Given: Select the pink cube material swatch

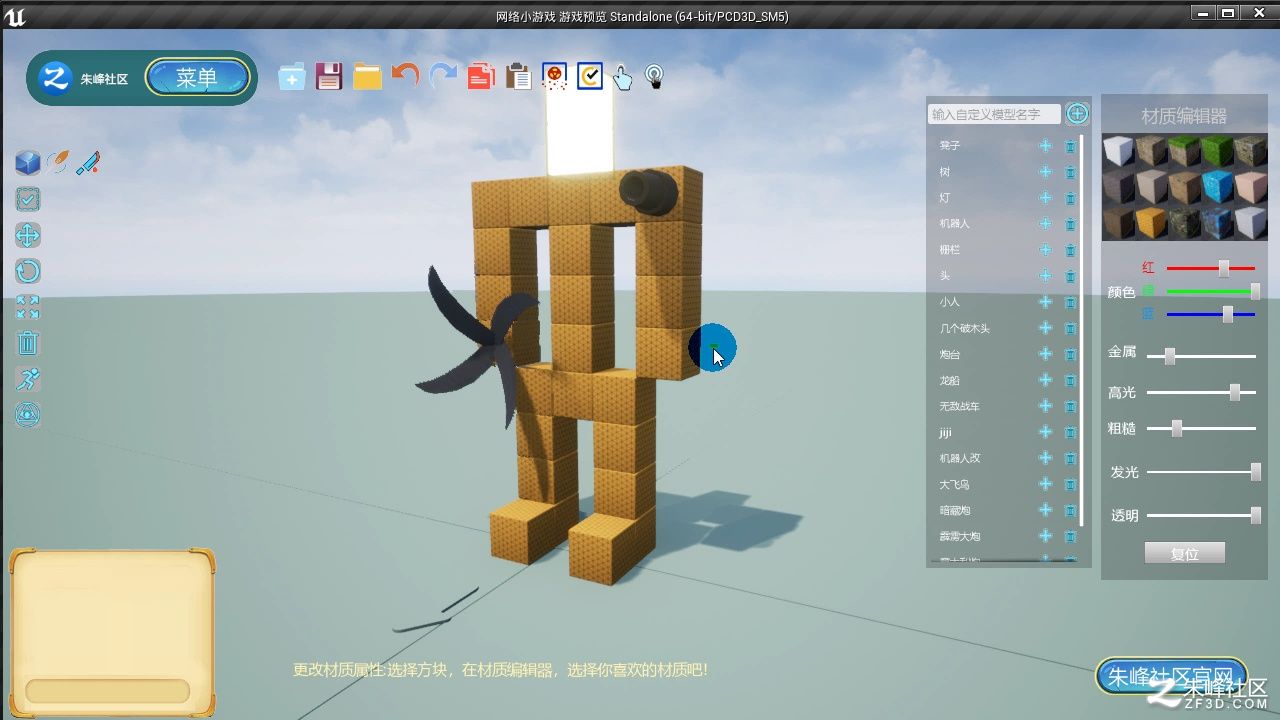Looking at the screenshot, I should coord(1251,186).
